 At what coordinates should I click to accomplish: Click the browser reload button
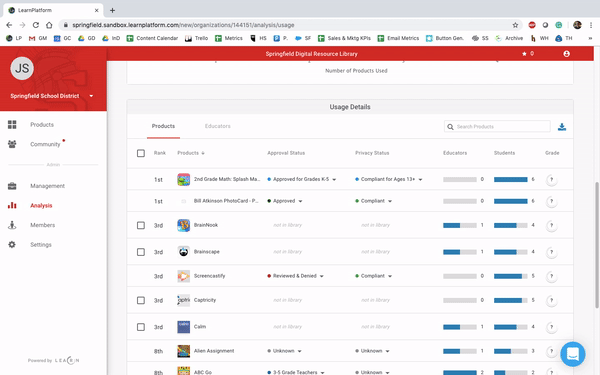point(36,25)
